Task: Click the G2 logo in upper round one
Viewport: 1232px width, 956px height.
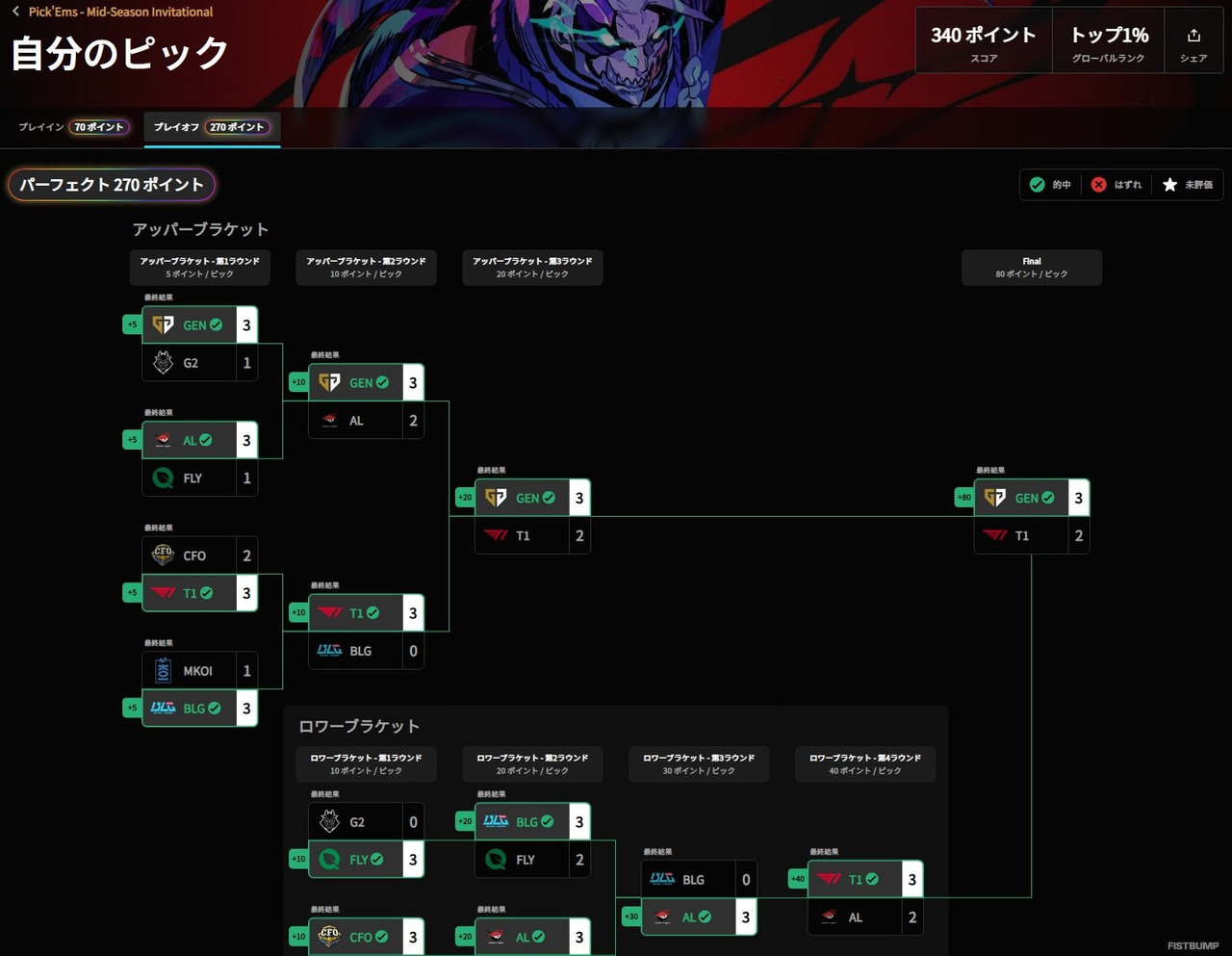Action: (164, 363)
